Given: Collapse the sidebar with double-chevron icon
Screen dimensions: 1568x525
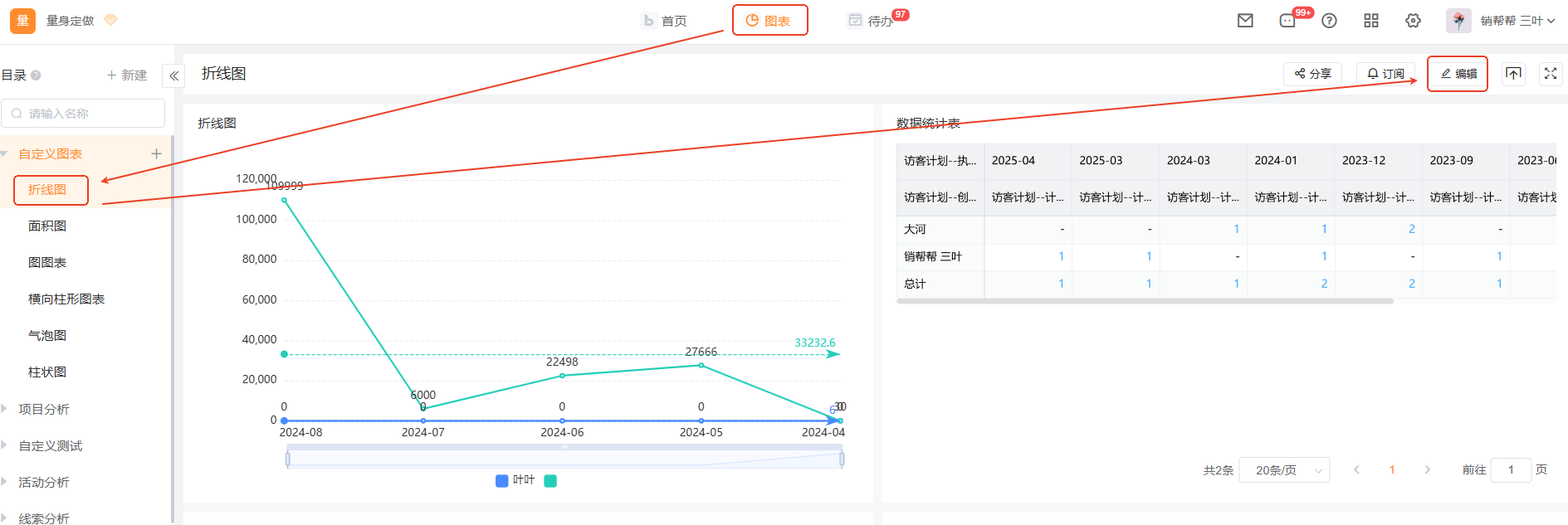Looking at the screenshot, I should pos(173,75).
